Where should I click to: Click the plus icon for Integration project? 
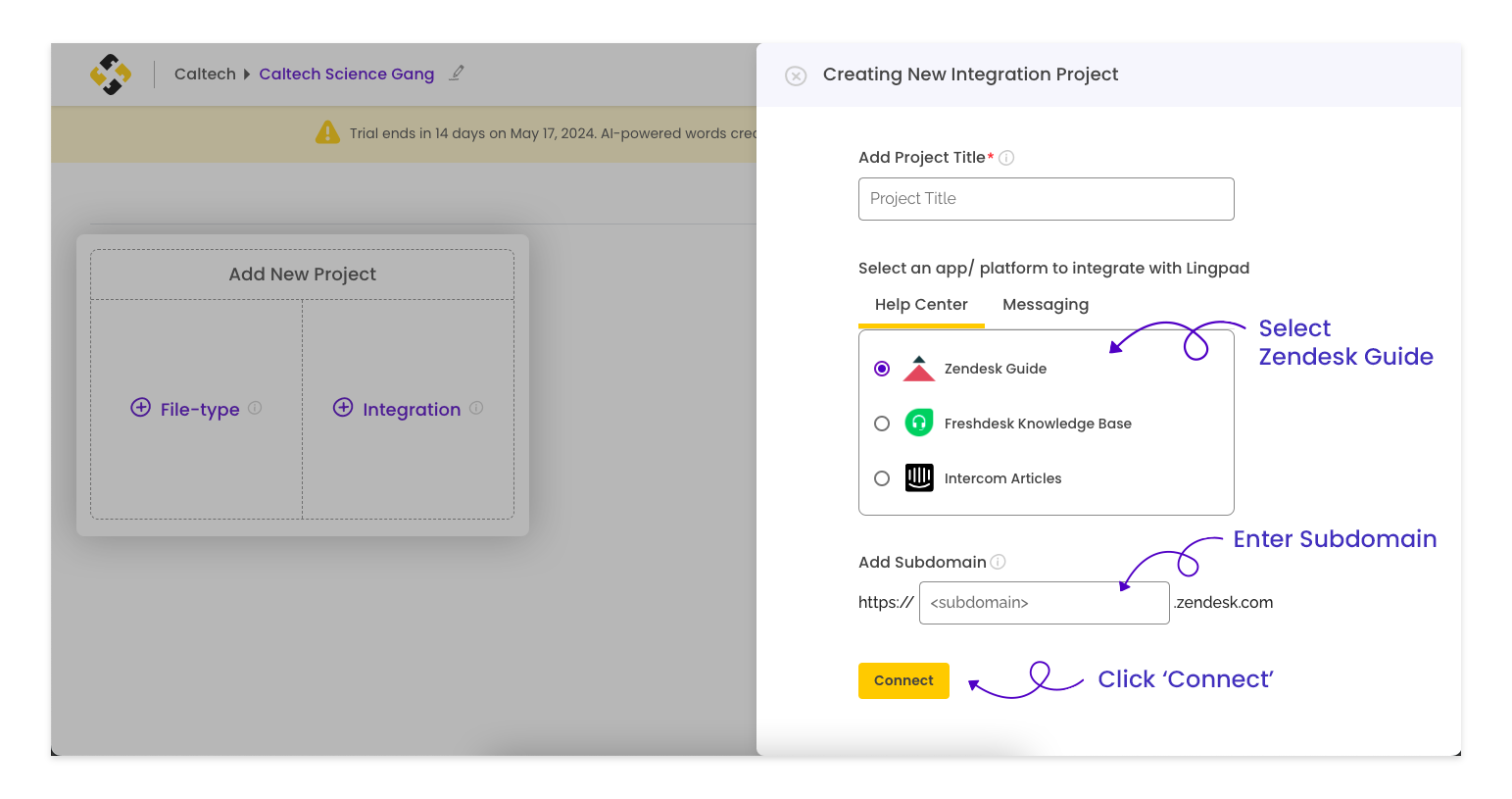tap(343, 408)
